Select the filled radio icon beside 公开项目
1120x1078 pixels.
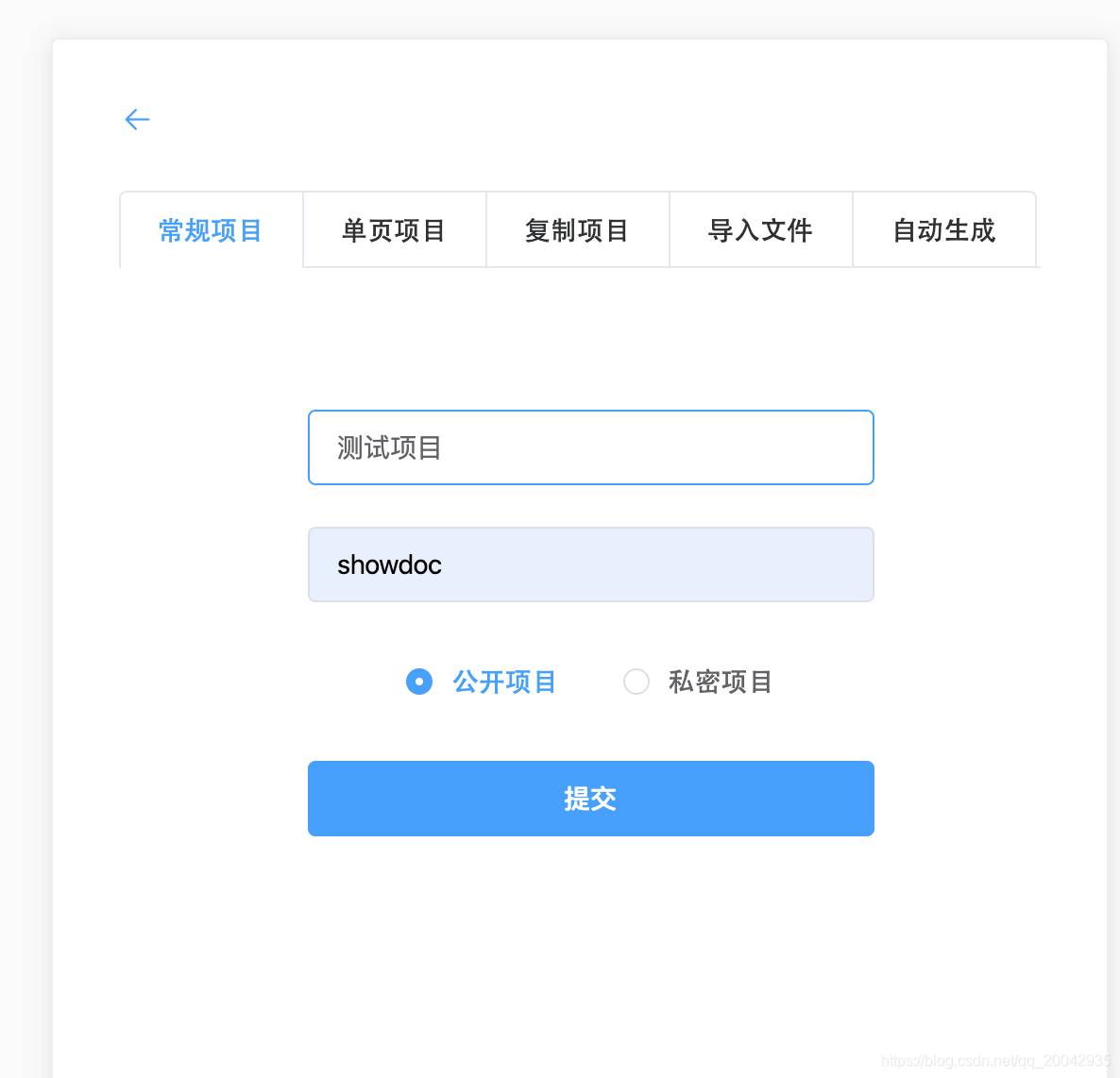pyautogui.click(x=419, y=682)
